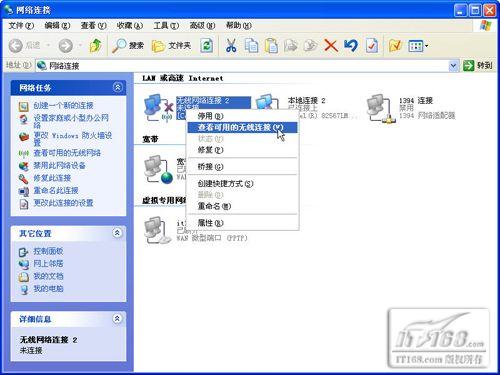Click the 创建一个新的连接 wizard icon
500x375 pixels.
23,106
